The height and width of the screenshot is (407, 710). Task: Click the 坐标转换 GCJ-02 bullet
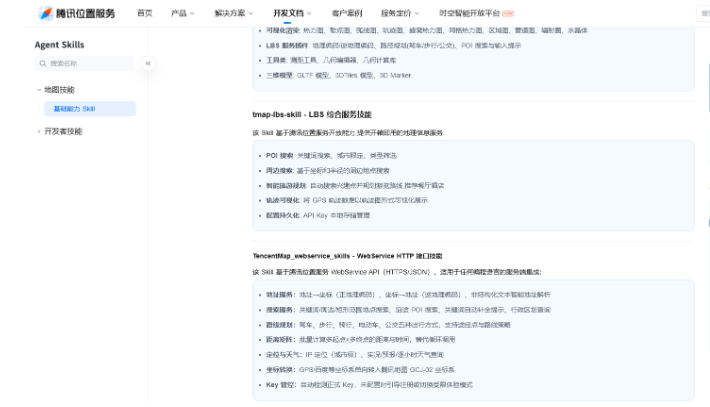(360, 370)
